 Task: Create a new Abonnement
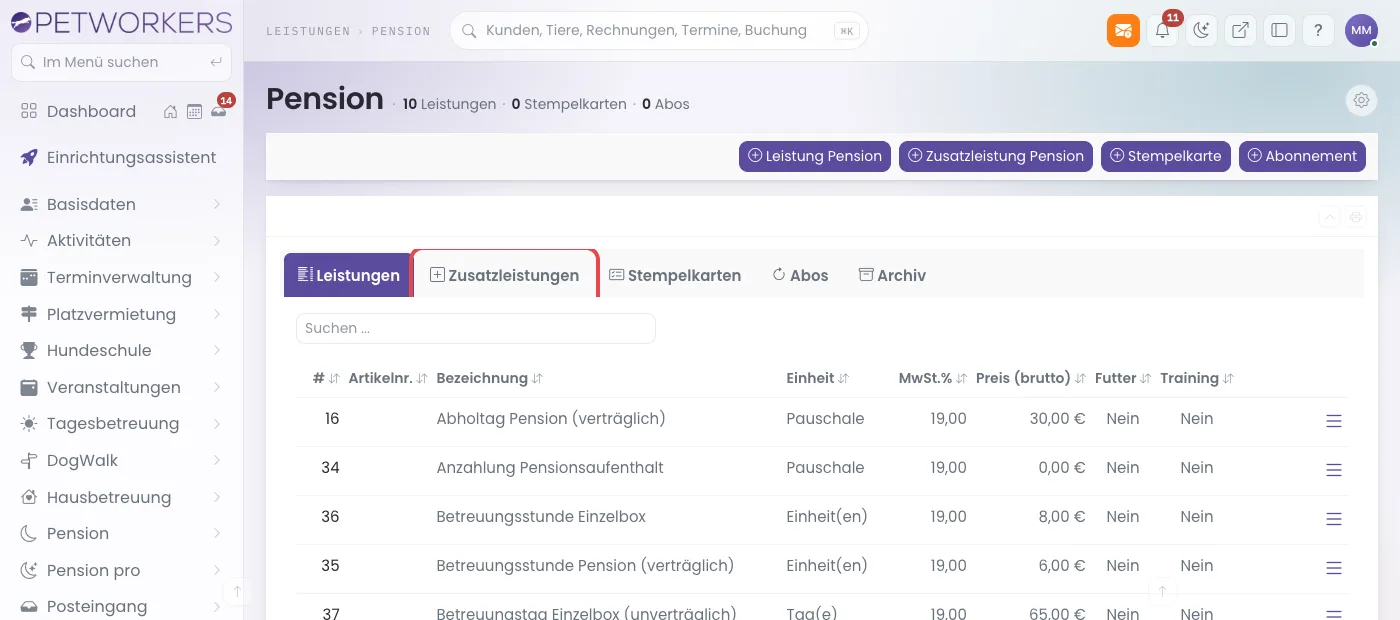[1302, 156]
